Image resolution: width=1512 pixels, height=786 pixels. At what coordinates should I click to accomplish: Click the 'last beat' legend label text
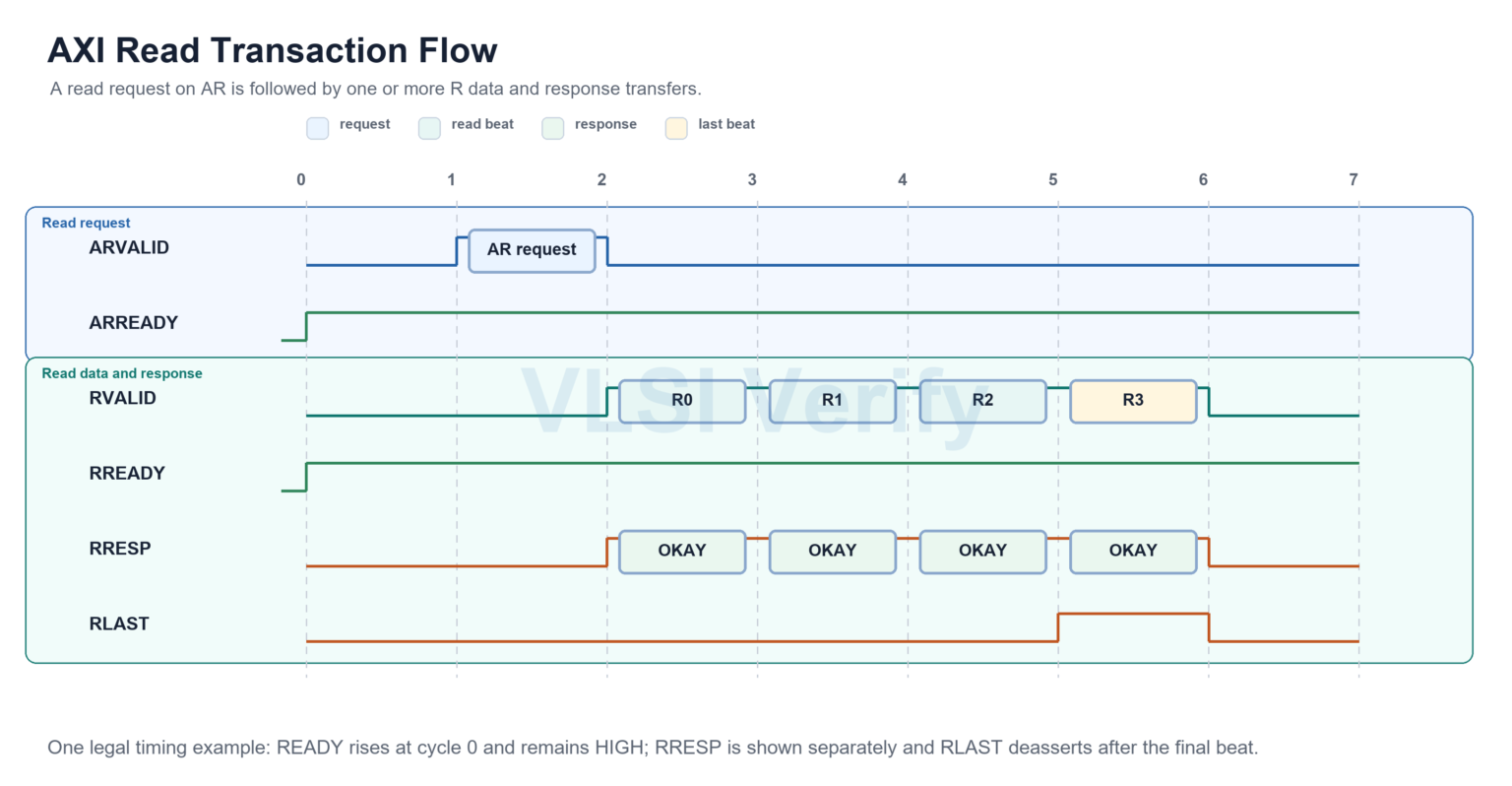point(726,124)
